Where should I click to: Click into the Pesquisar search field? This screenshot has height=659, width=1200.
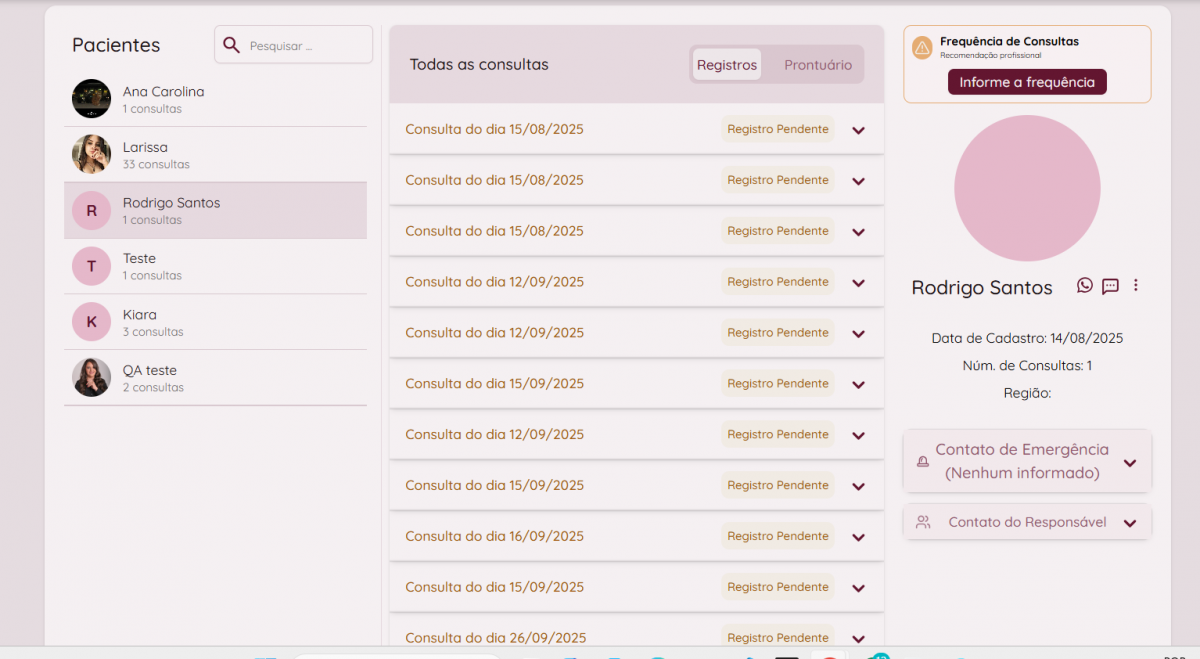(305, 46)
